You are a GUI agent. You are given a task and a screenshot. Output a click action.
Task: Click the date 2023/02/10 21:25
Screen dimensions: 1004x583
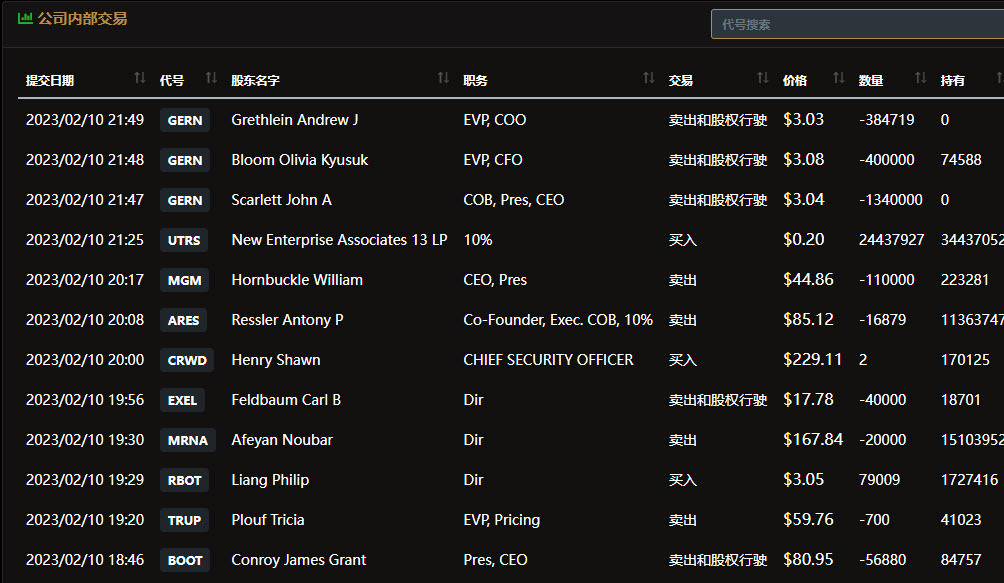coord(85,240)
